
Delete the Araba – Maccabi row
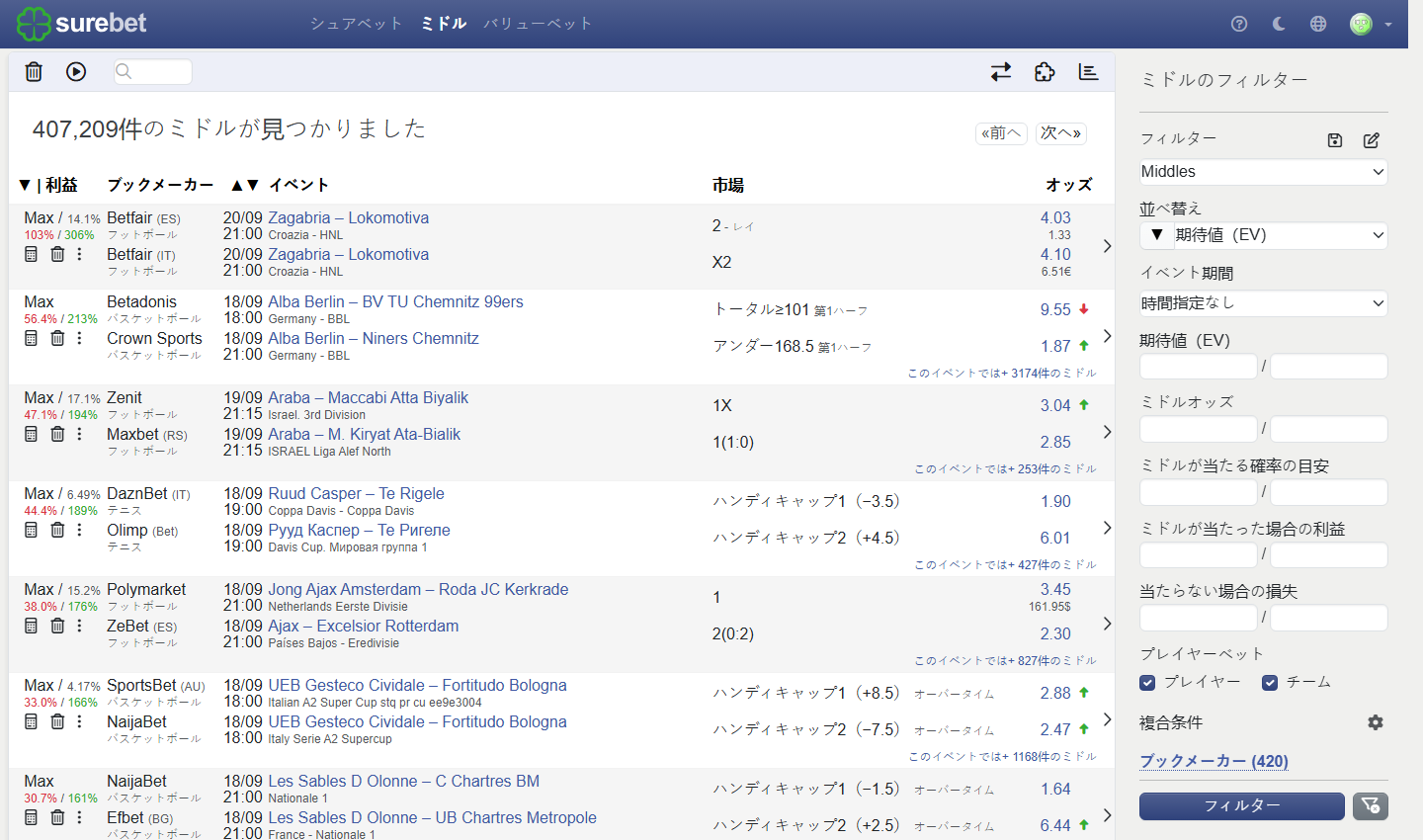click(57, 434)
